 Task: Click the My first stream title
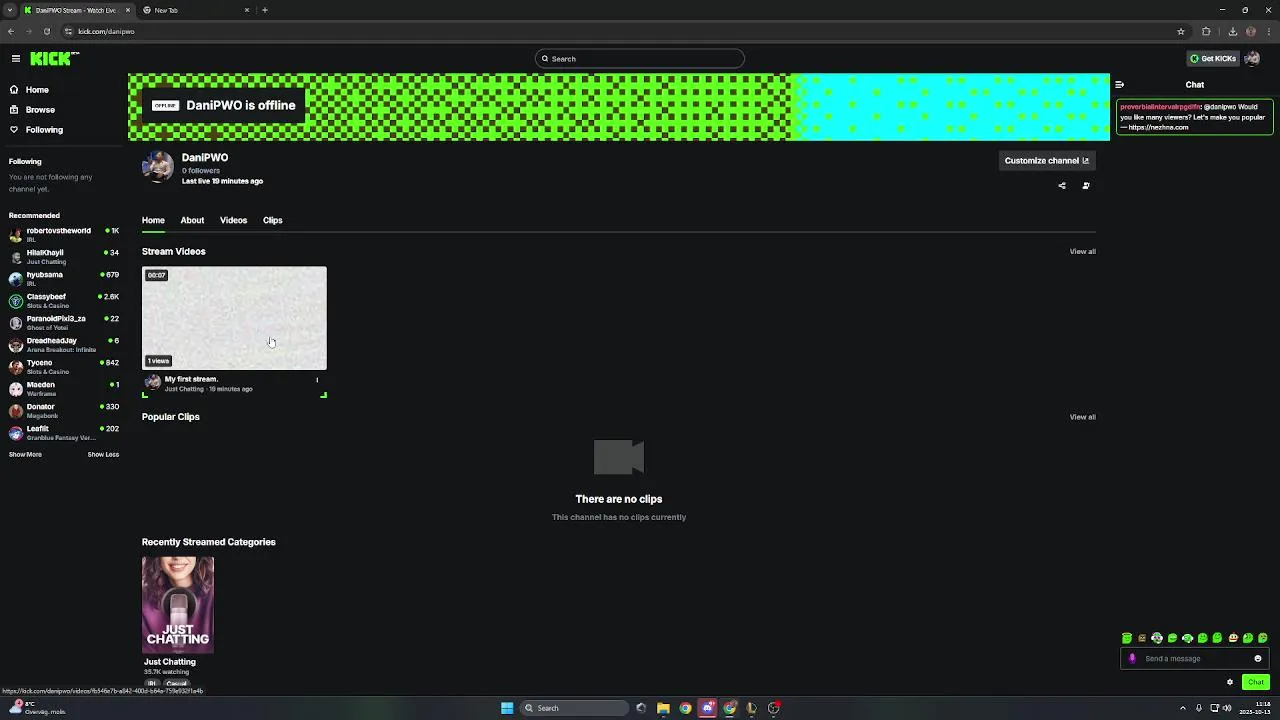point(191,380)
